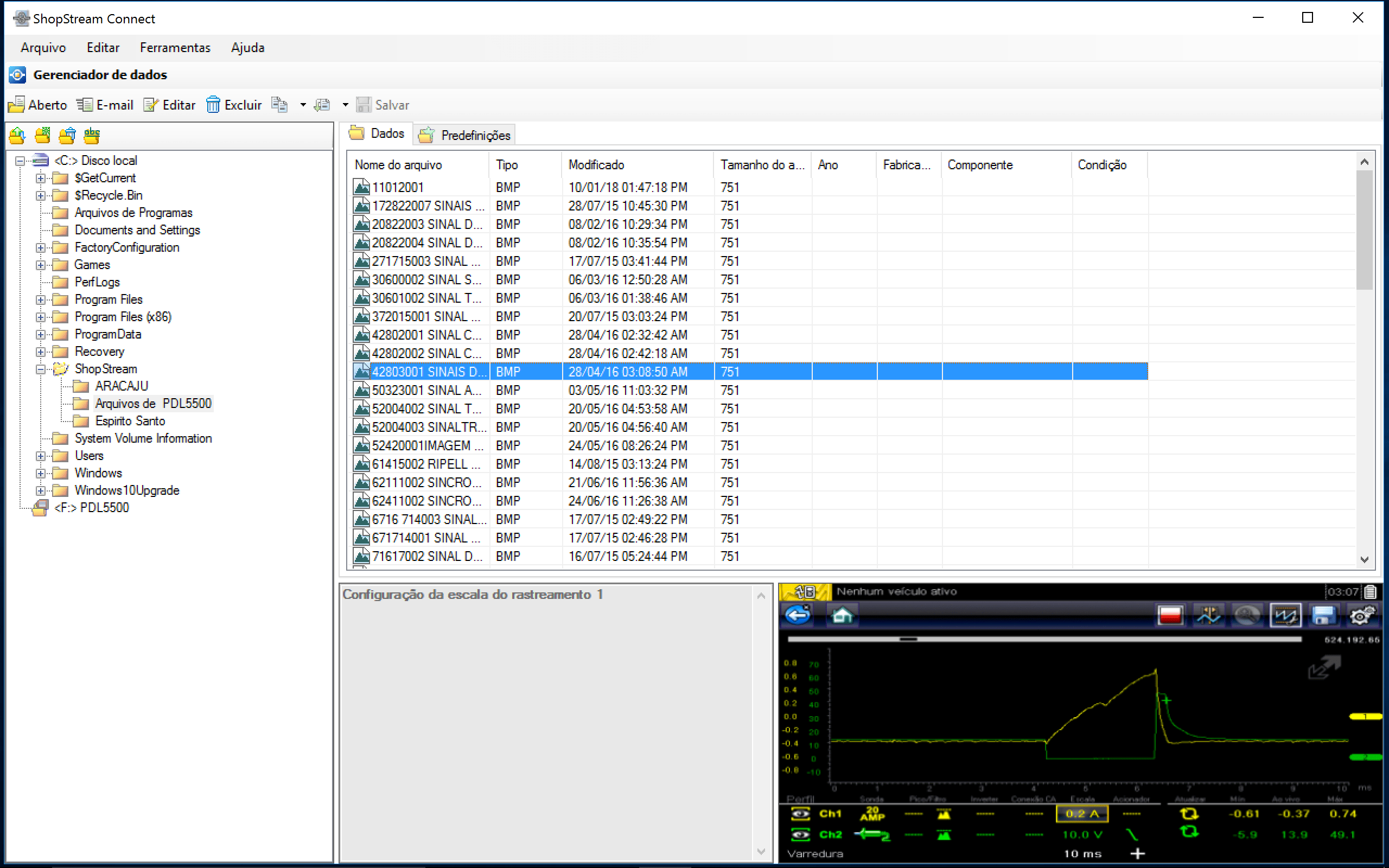Click the file list vertical scrollbar thumb

click(1365, 229)
